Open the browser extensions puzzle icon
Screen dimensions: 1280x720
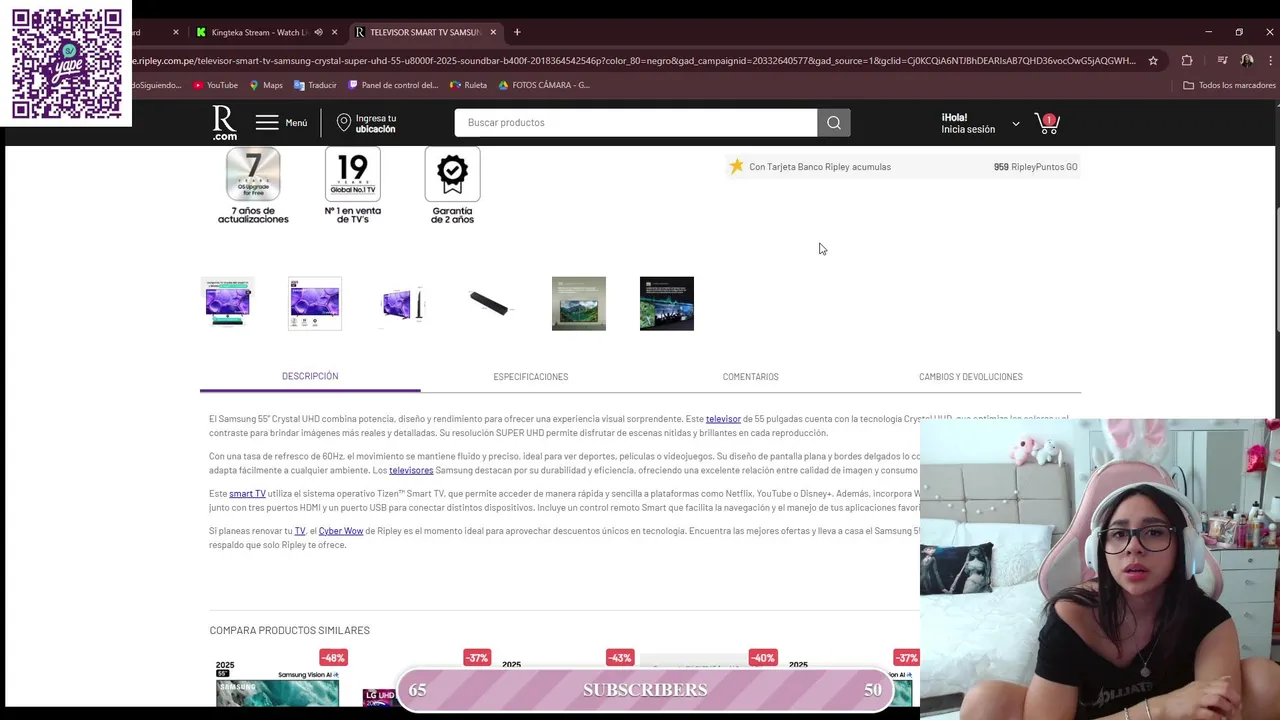tap(1187, 60)
